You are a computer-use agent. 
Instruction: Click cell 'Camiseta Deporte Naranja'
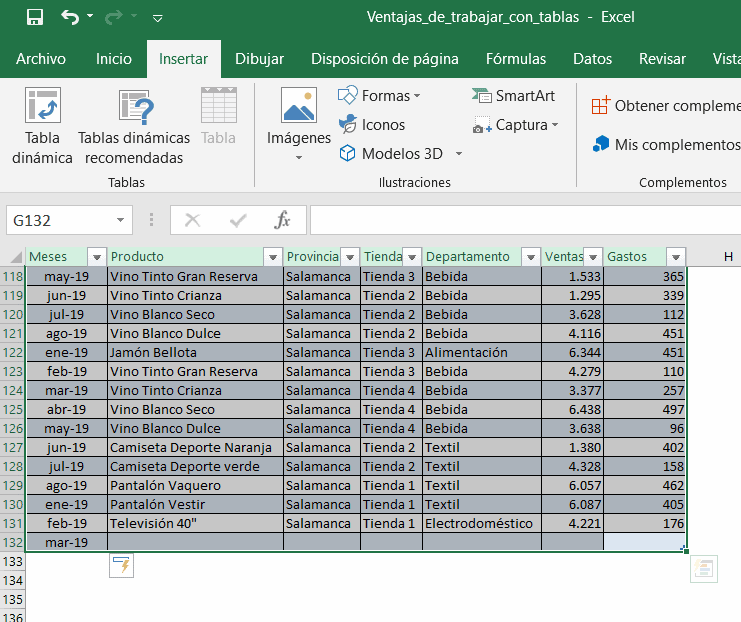[x=195, y=447]
